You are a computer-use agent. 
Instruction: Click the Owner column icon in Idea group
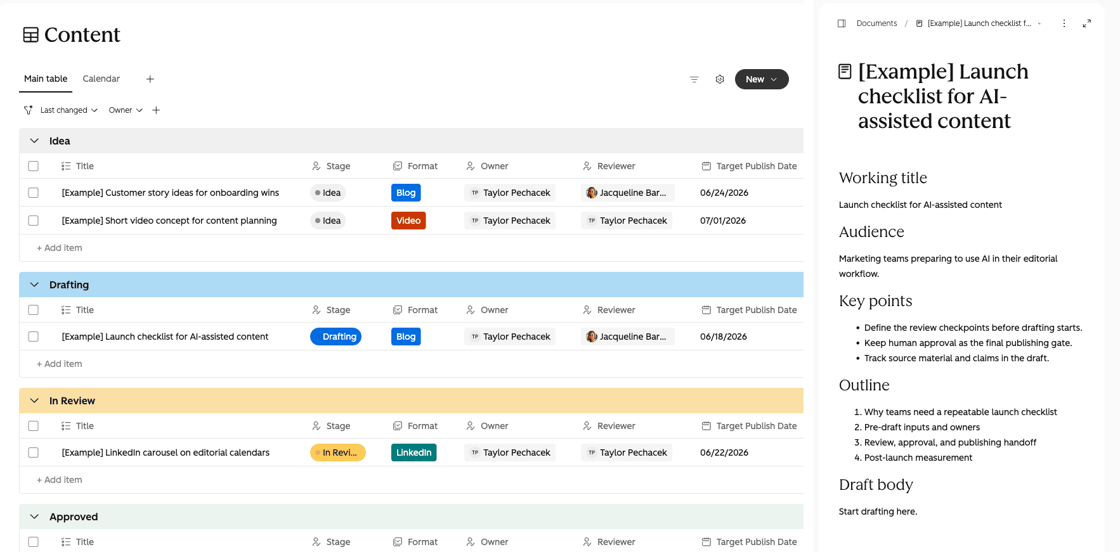pyautogui.click(x=470, y=166)
